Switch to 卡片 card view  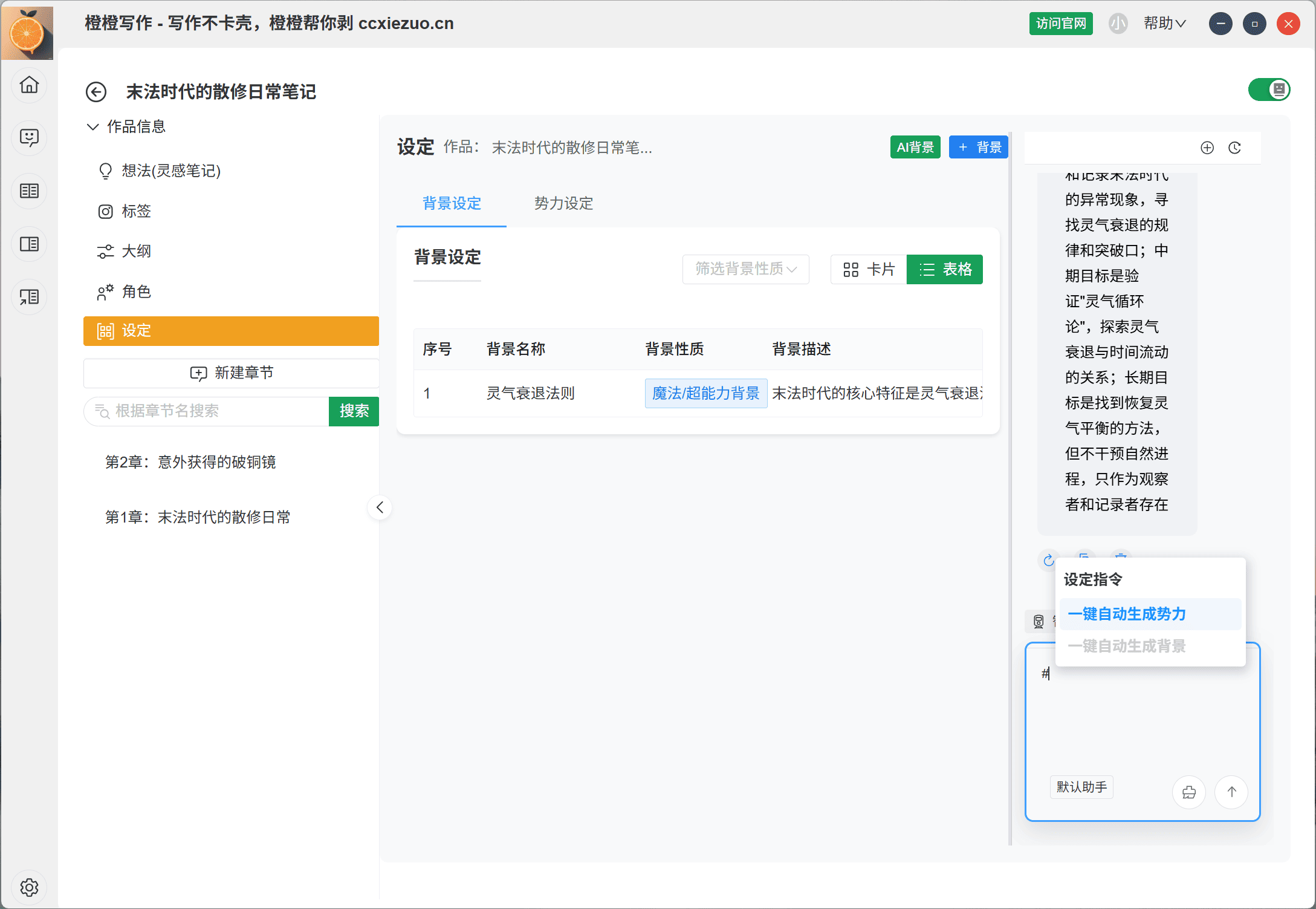869,269
